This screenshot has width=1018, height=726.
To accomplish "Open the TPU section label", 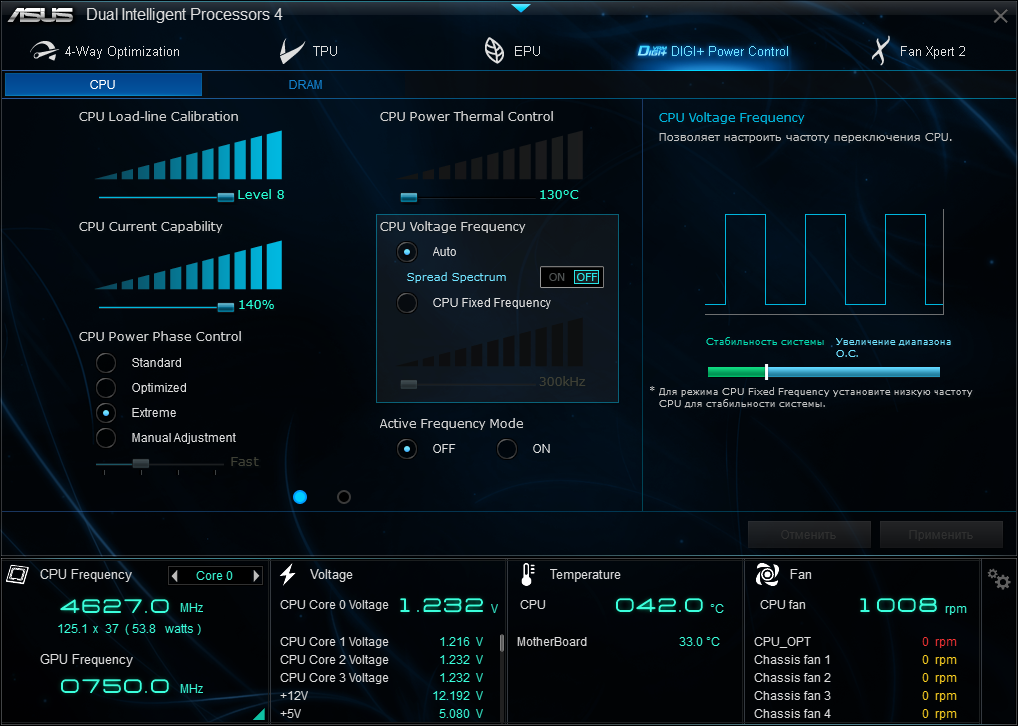I will (325, 51).
